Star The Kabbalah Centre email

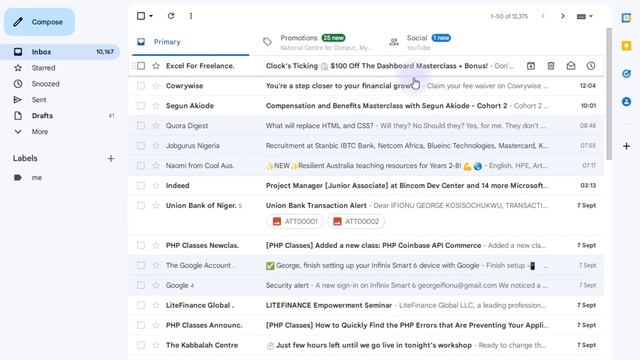click(x=156, y=345)
